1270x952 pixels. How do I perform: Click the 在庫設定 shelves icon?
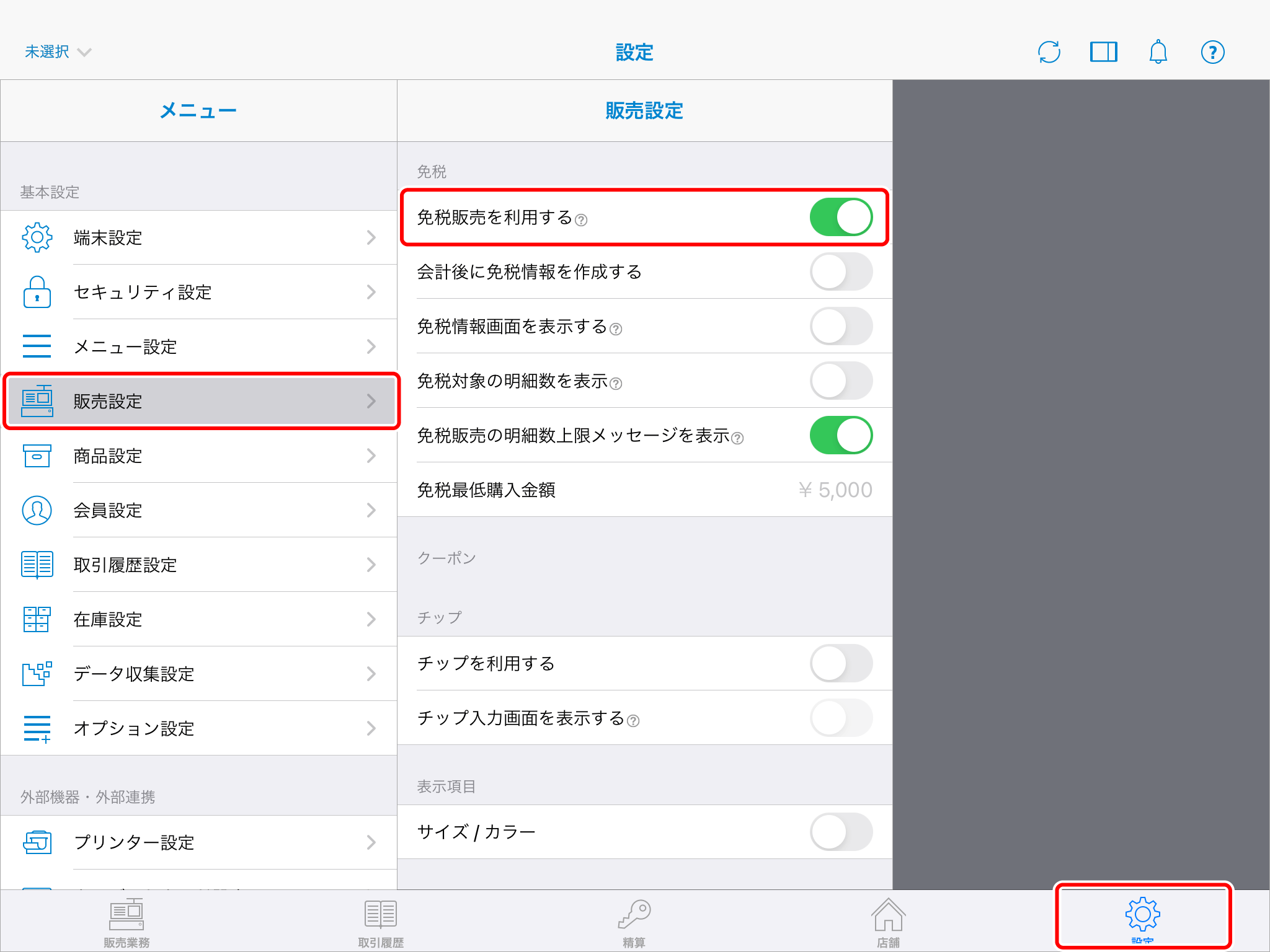click(x=37, y=619)
